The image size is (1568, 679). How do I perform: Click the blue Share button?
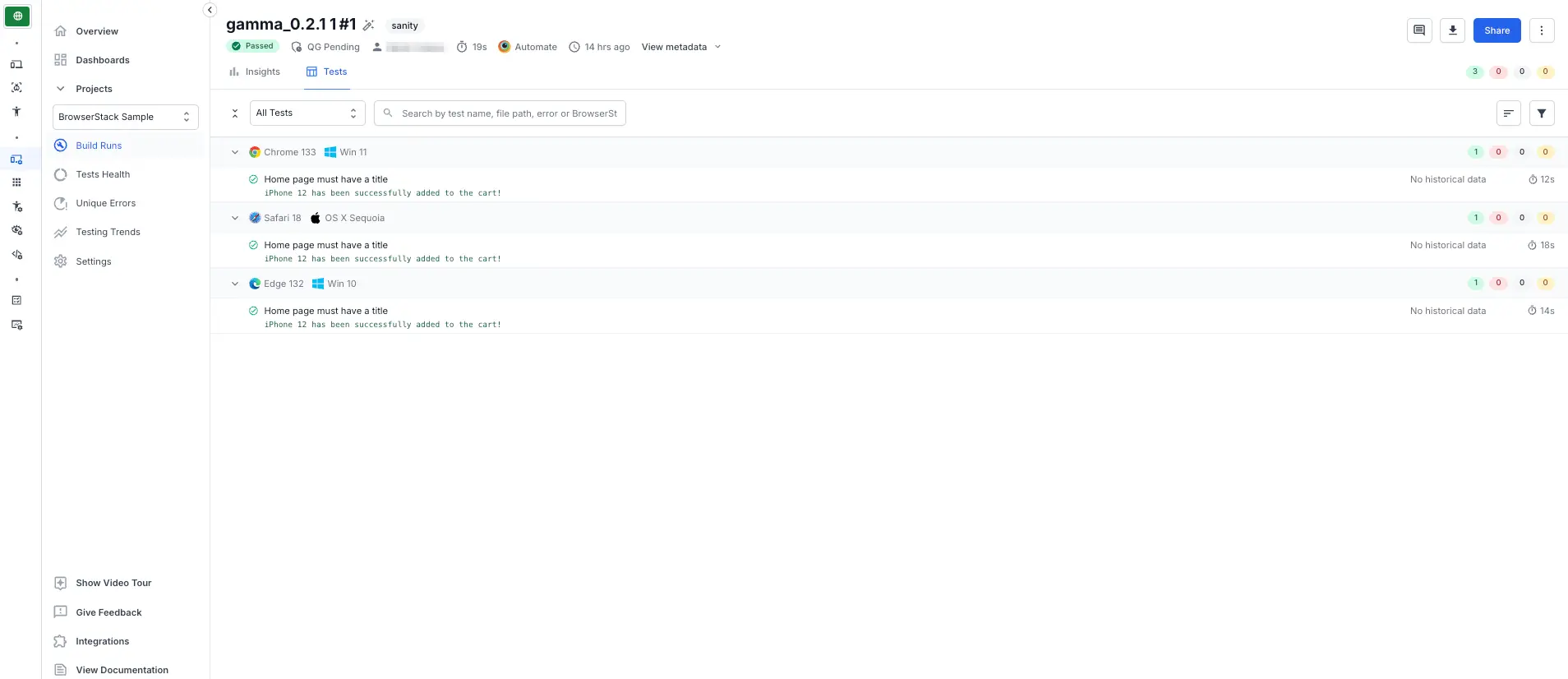[1497, 30]
